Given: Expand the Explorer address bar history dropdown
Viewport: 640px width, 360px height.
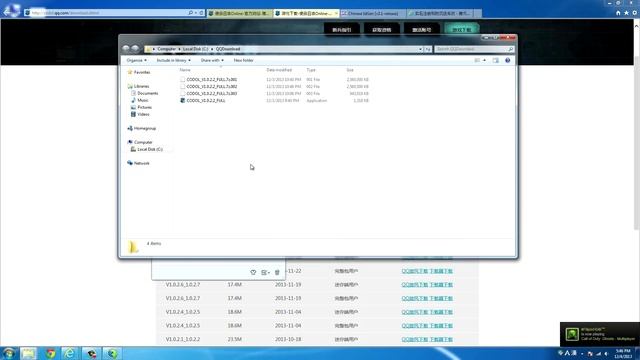Looking at the screenshot, I should pos(420,49).
